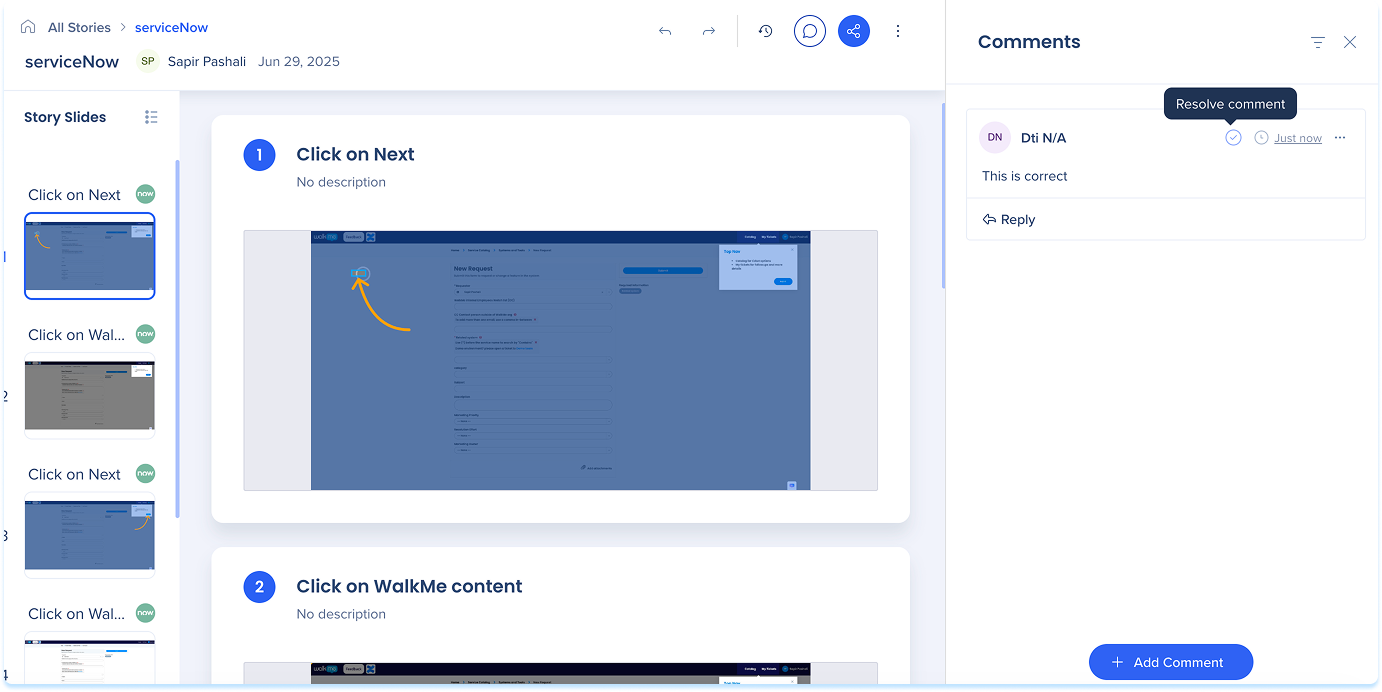Open the story three-dot options menu
The width and height of the screenshot is (1382, 692).
897,31
